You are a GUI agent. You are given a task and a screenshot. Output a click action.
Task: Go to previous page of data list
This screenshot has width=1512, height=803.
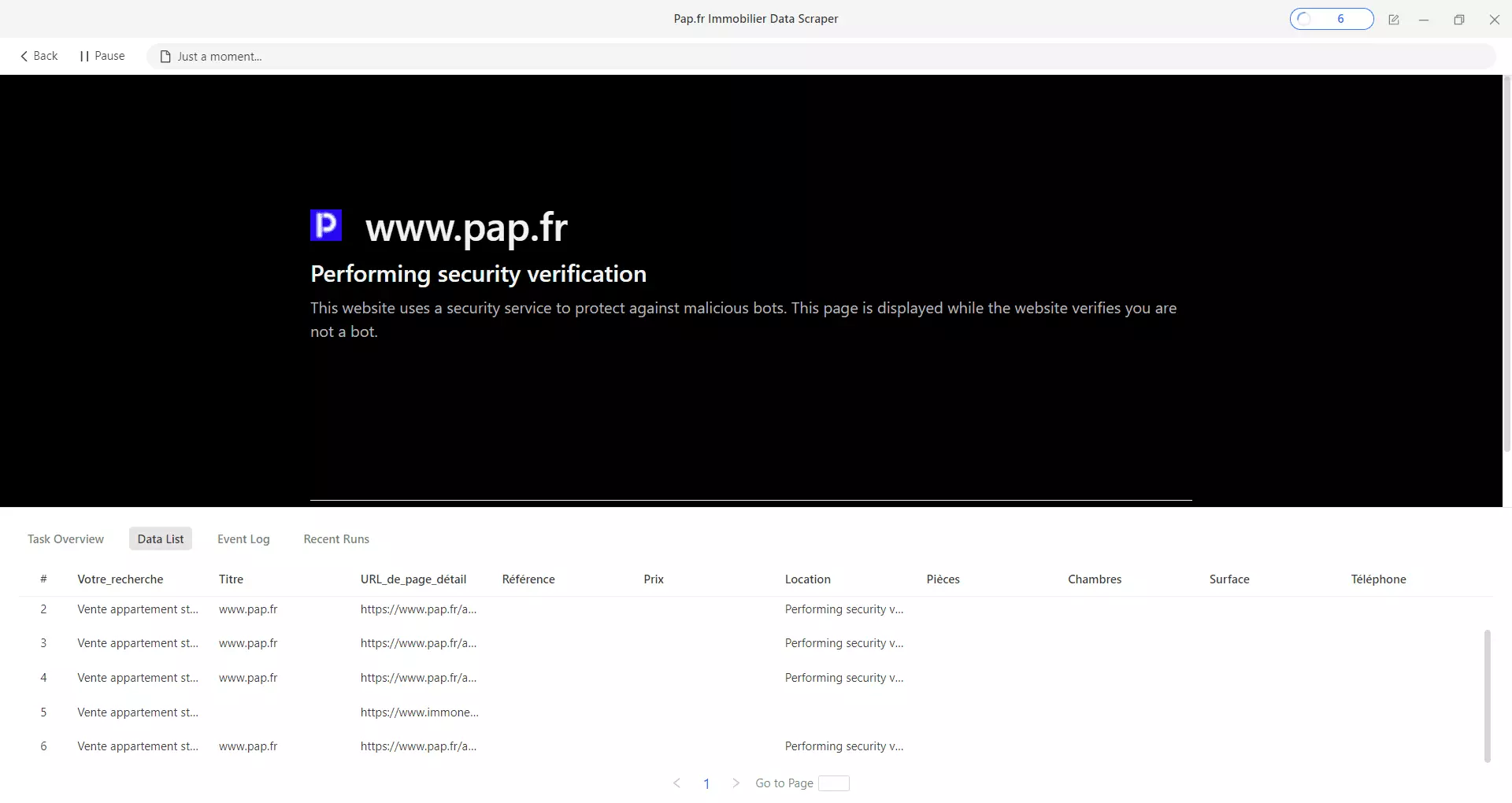click(x=676, y=783)
